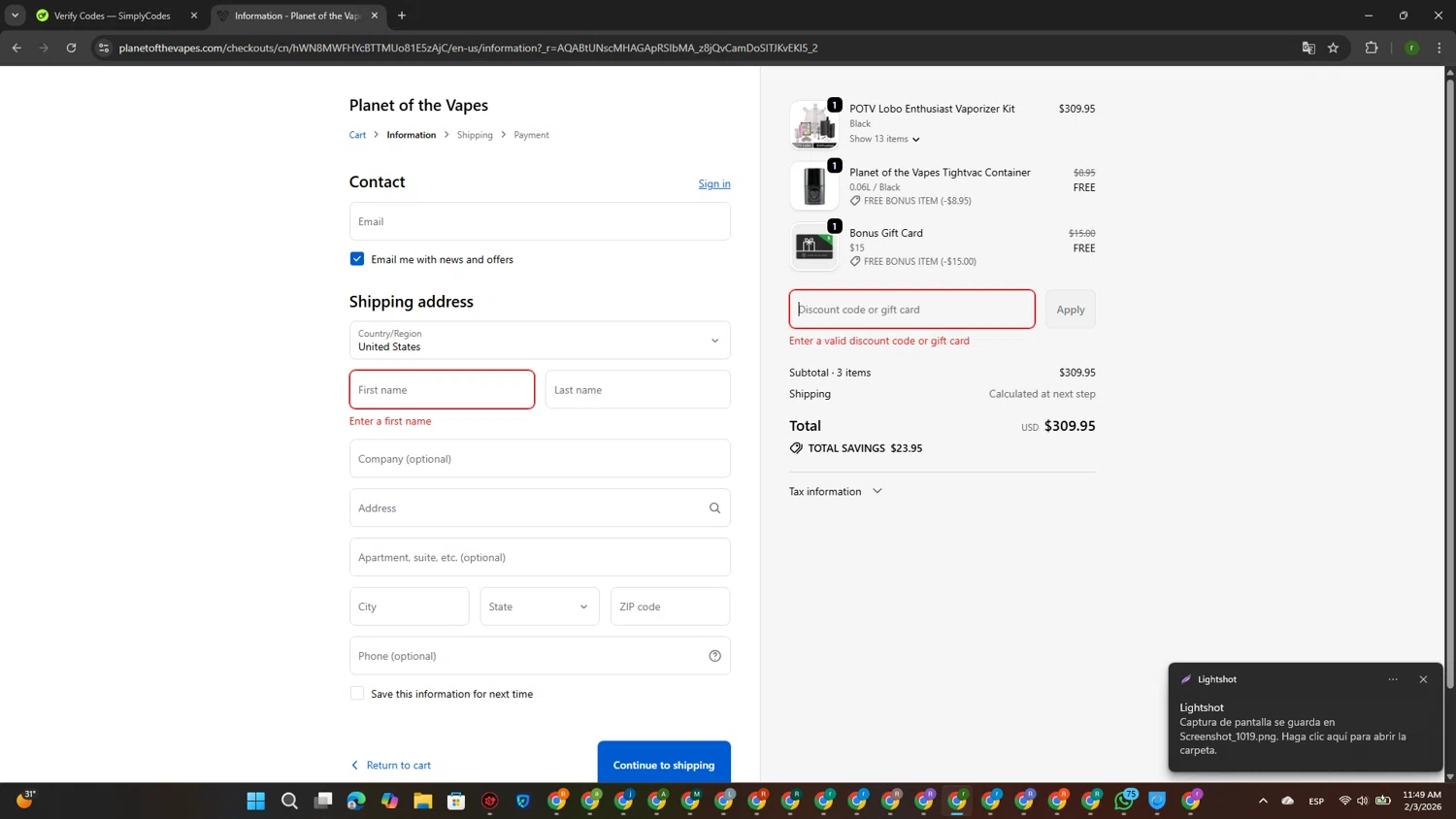Screen dimensions: 1456x819
Task: Focus the Phone (optional) field
Action: (540, 656)
